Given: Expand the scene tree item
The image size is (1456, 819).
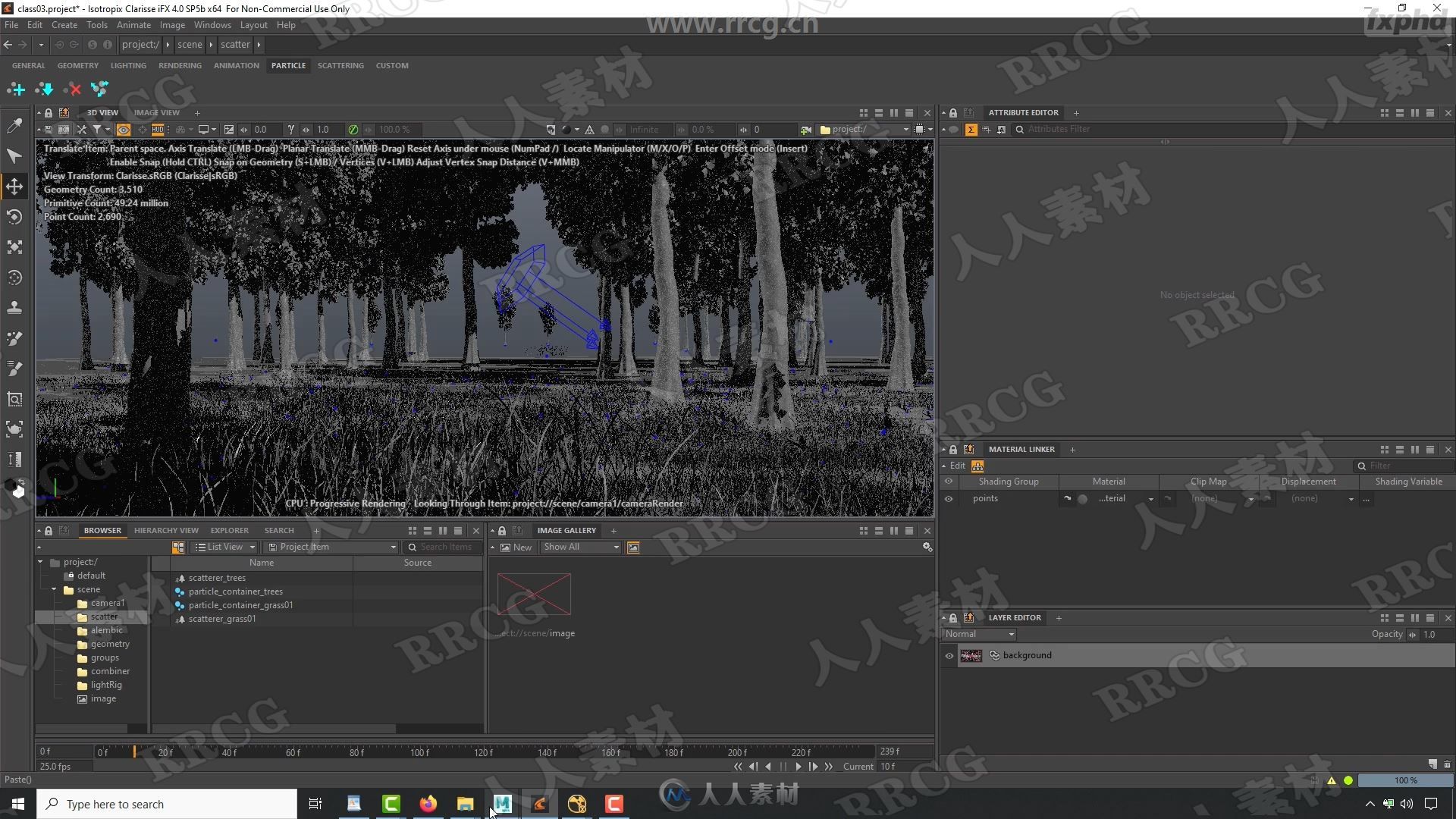Looking at the screenshot, I should 55,589.
